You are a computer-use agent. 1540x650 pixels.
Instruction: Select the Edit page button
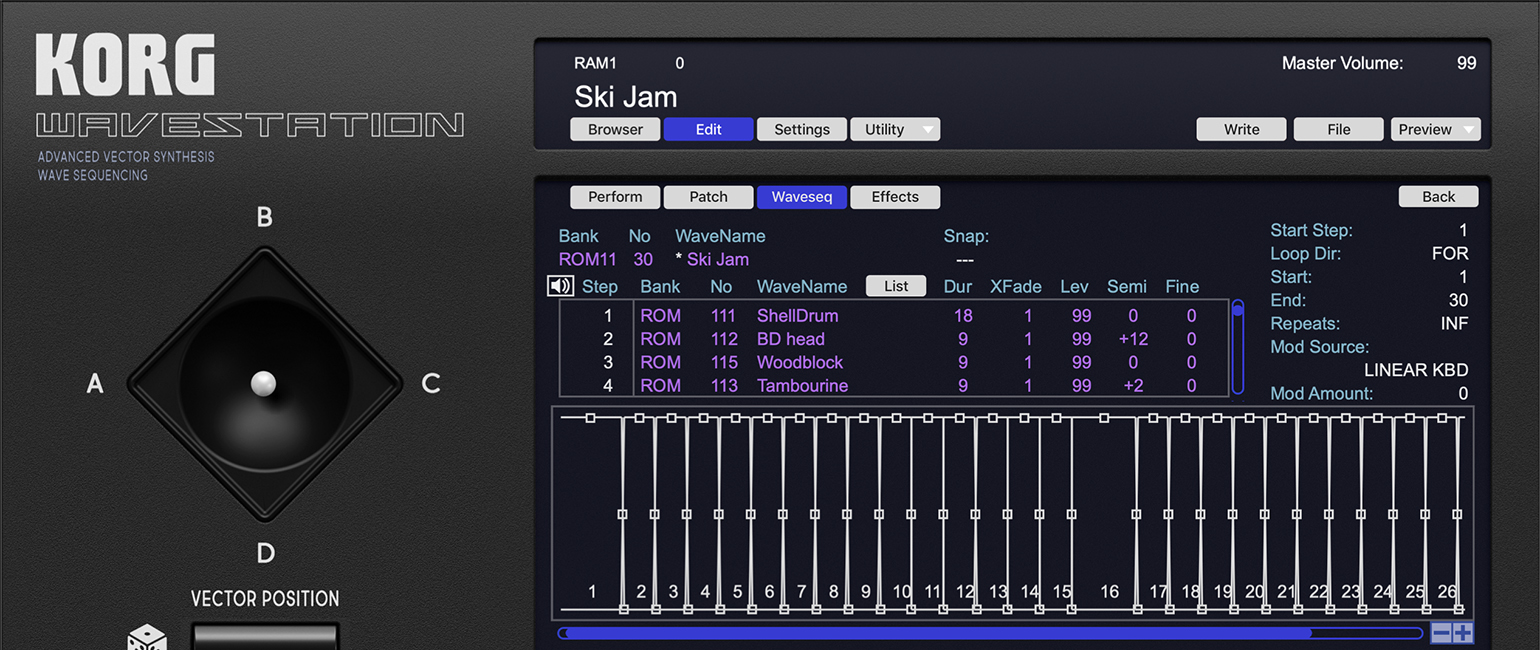click(x=709, y=129)
